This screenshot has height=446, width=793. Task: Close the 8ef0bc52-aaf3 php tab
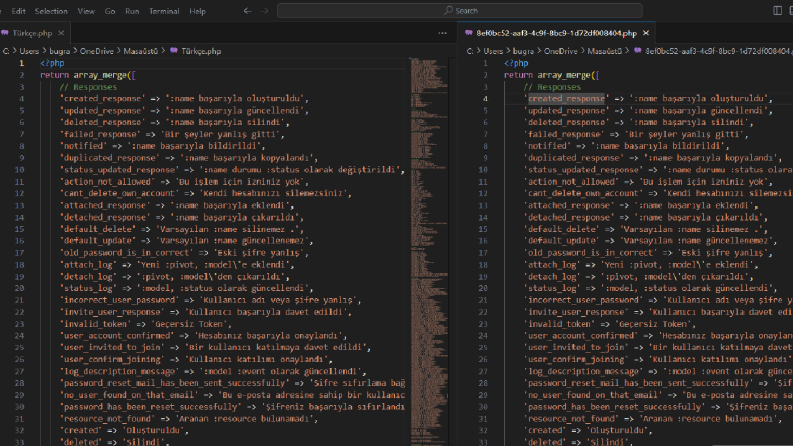646,33
